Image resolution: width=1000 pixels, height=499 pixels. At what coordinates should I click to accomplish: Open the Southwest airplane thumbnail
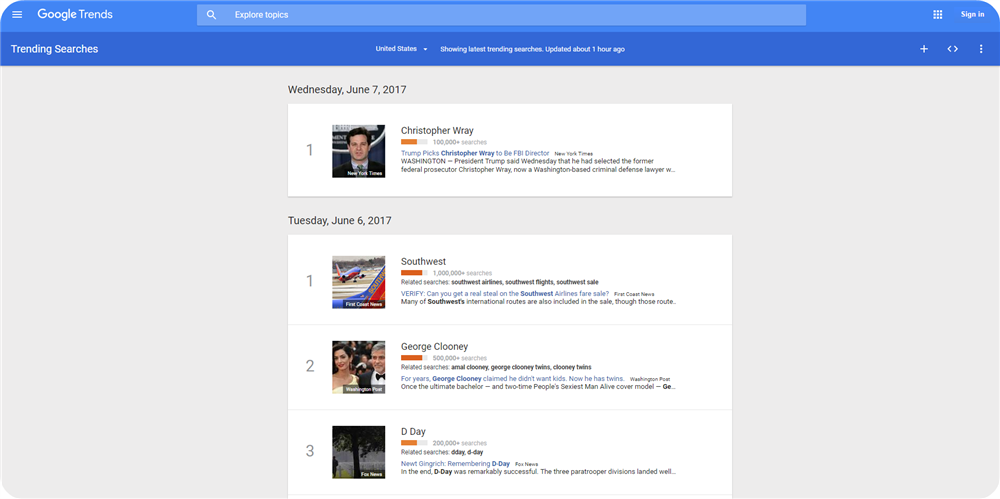tap(358, 282)
